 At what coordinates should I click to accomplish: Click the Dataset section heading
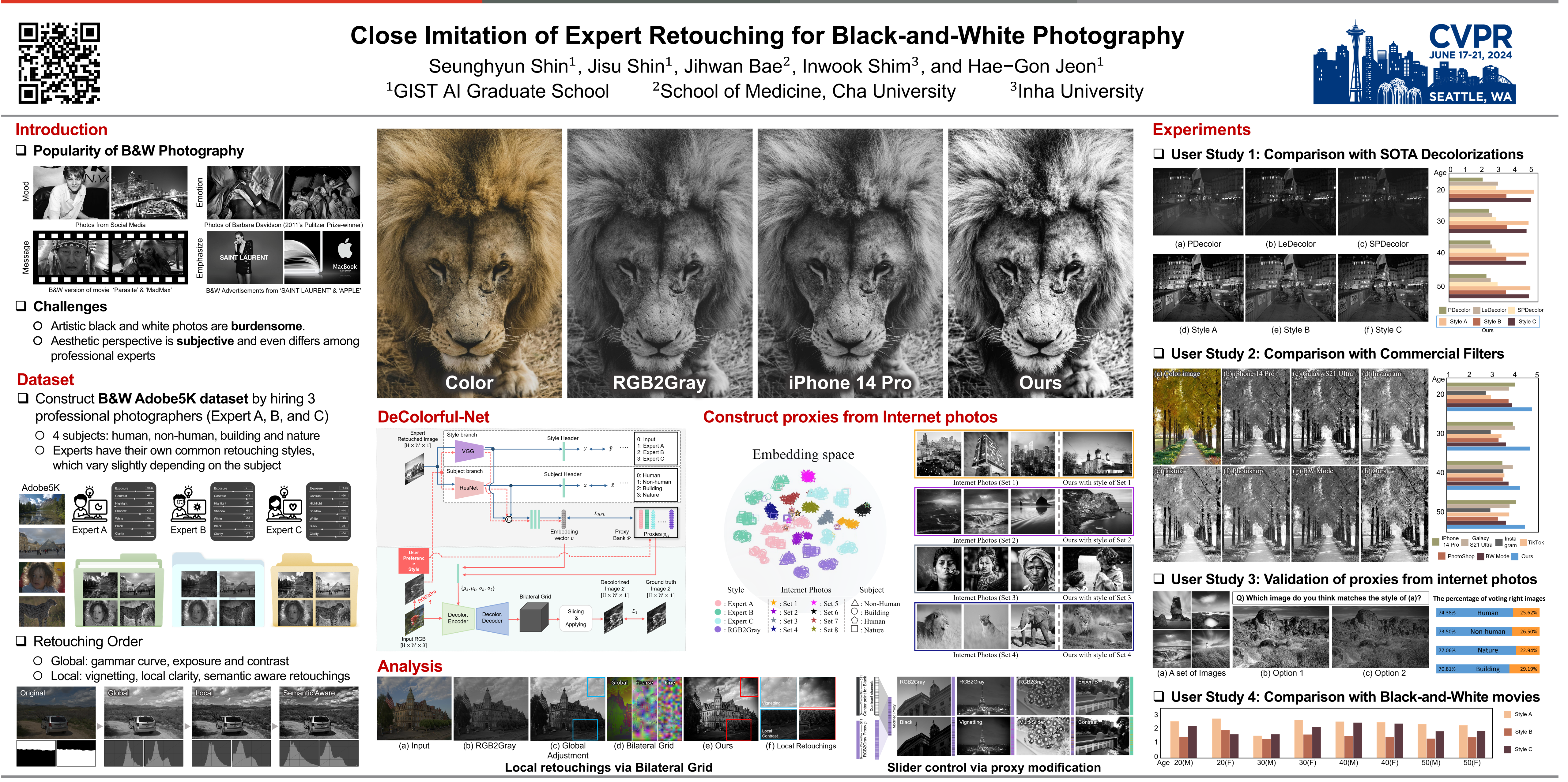point(46,380)
